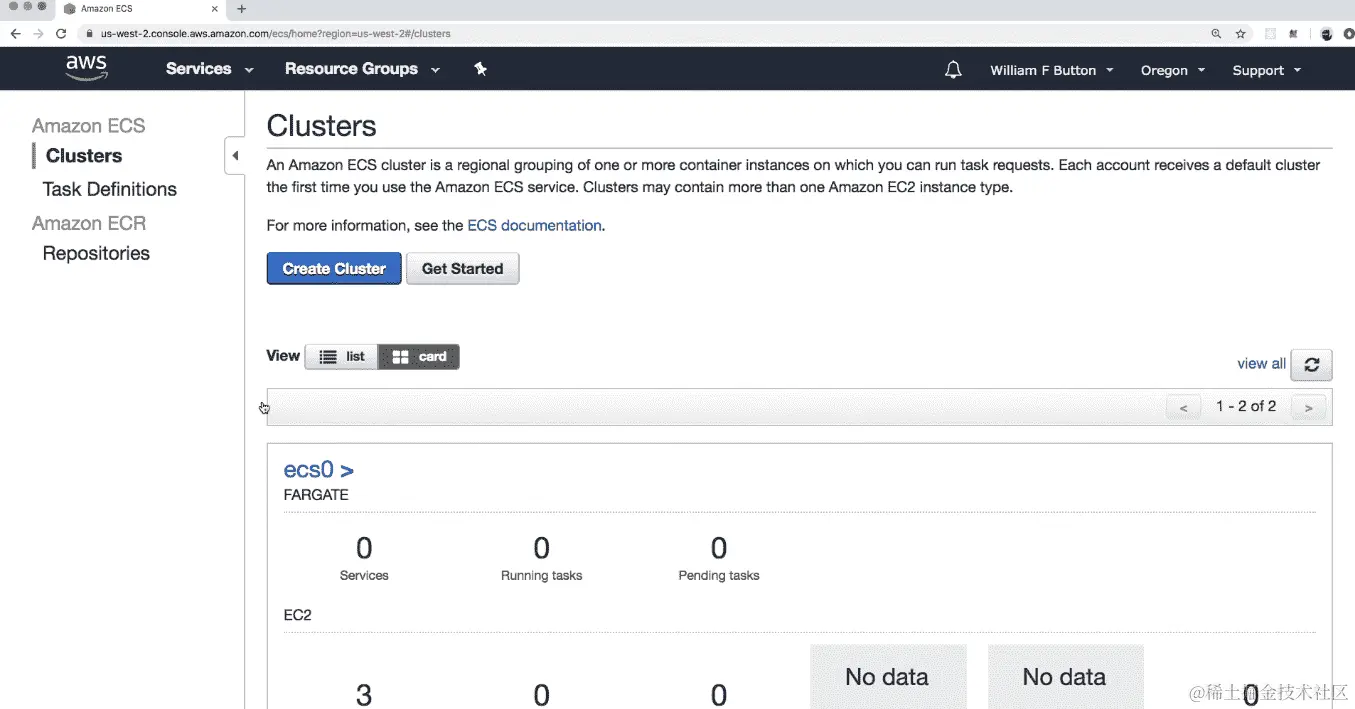Click the EC2 label in ecs0 card
The width and height of the screenshot is (1355, 709).
(298, 615)
